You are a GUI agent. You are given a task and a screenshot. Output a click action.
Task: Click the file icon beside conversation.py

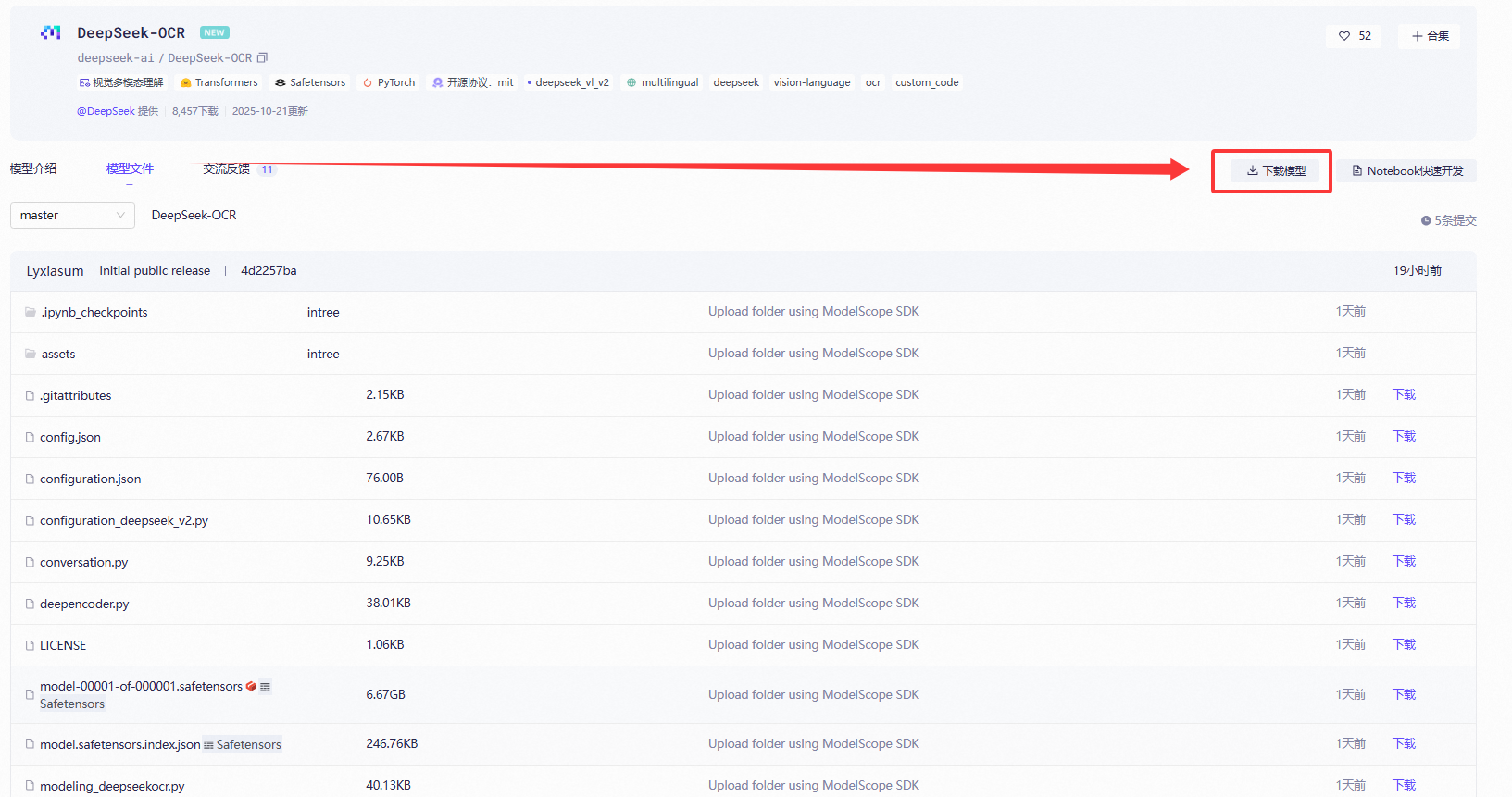click(x=30, y=562)
